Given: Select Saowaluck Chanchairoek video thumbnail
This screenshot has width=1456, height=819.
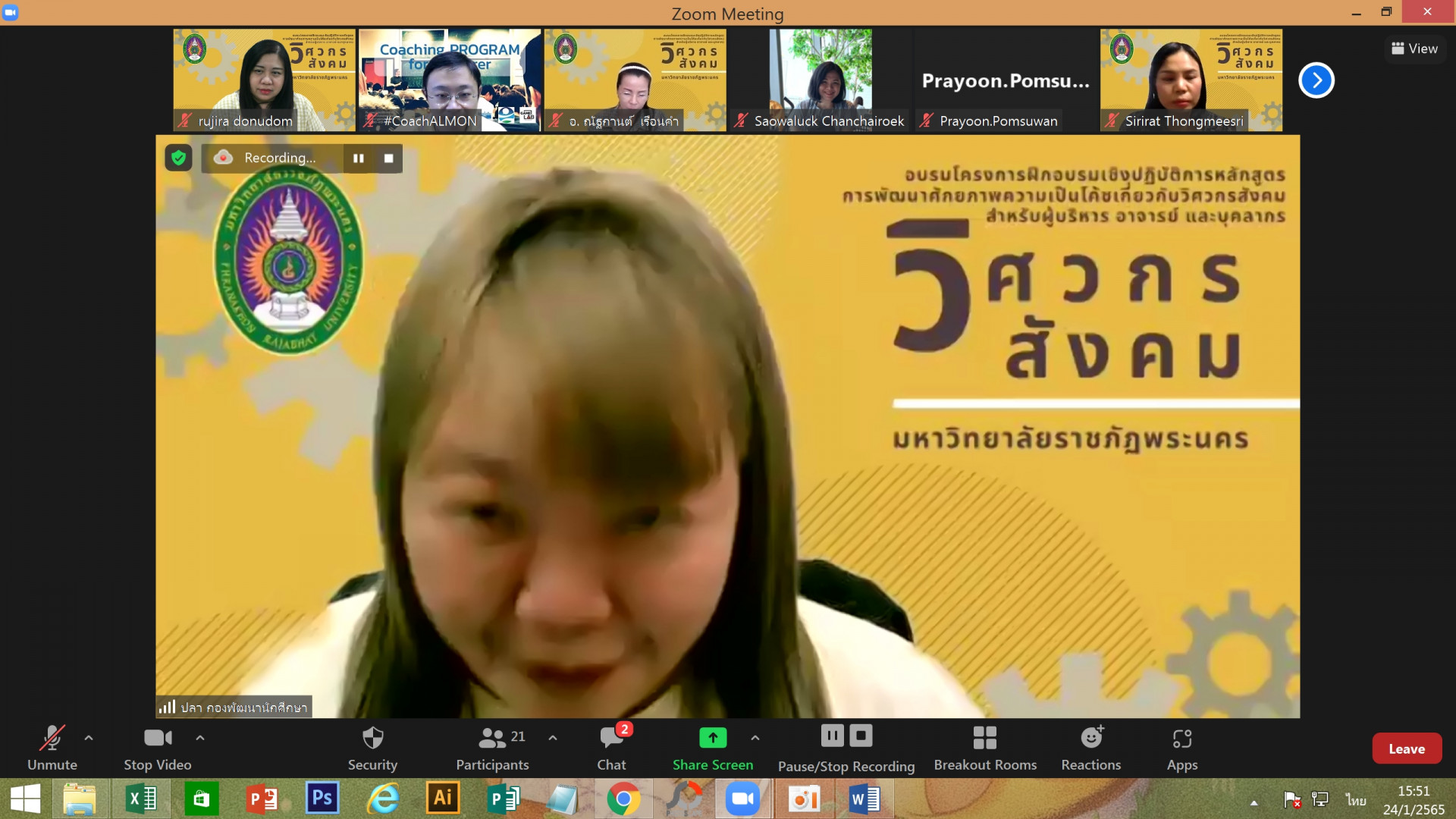Looking at the screenshot, I should pos(821,80).
